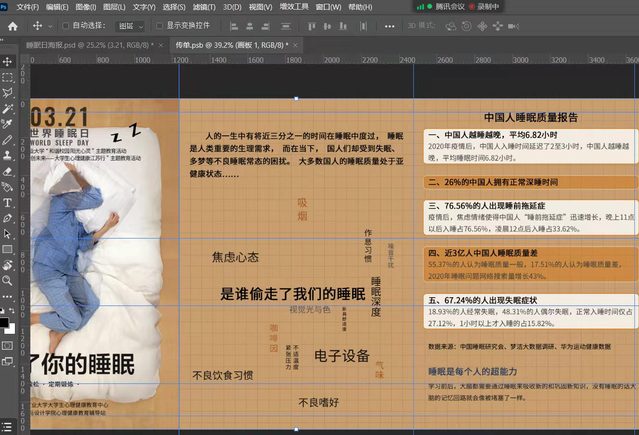
Task: Open the 图层 auto-select dropdown
Action: coord(129,24)
